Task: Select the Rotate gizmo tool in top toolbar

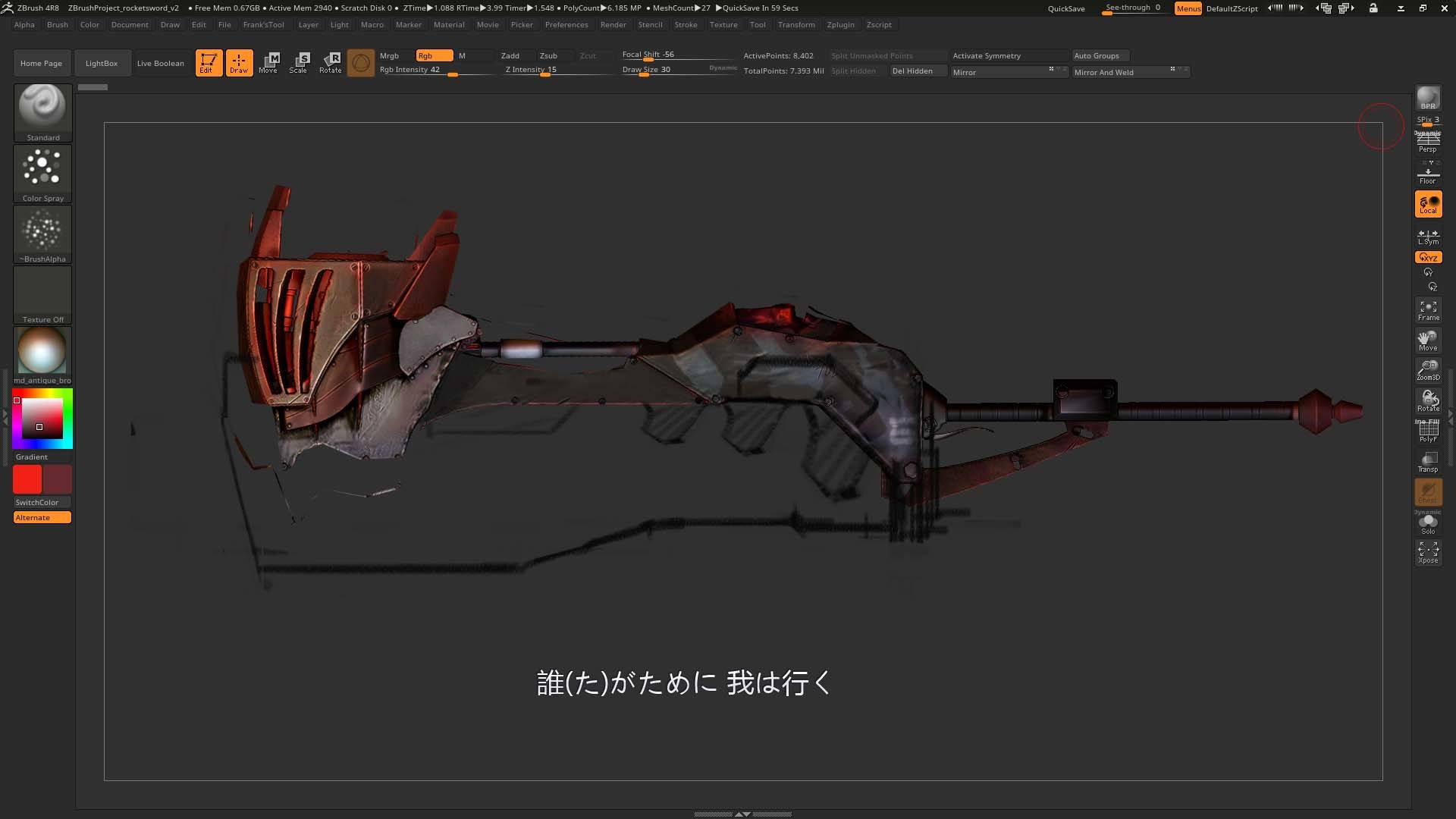Action: (331, 63)
